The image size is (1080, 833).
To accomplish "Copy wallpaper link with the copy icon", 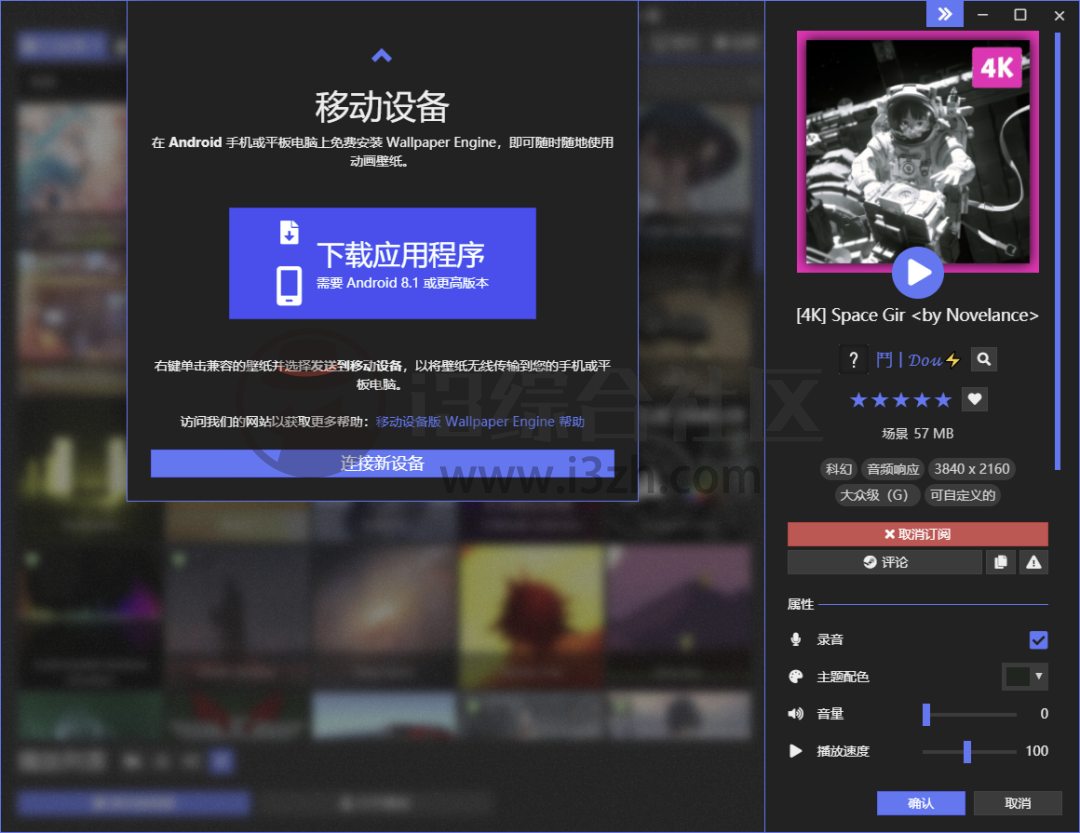I will [x=1000, y=562].
